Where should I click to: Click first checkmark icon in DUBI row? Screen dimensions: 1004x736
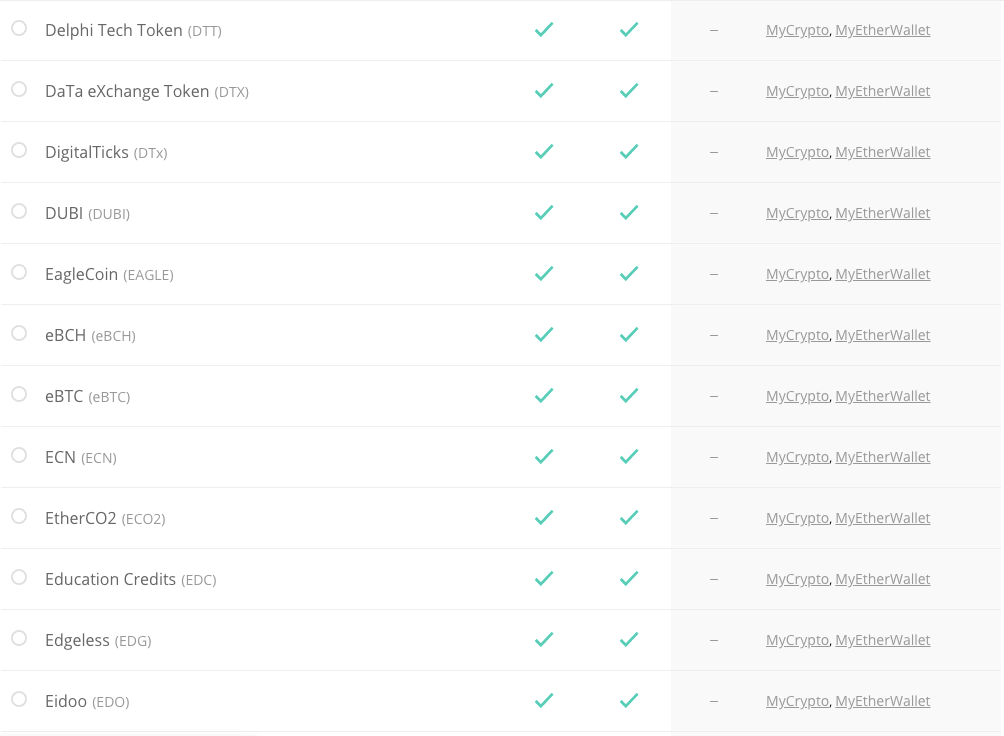click(x=544, y=212)
